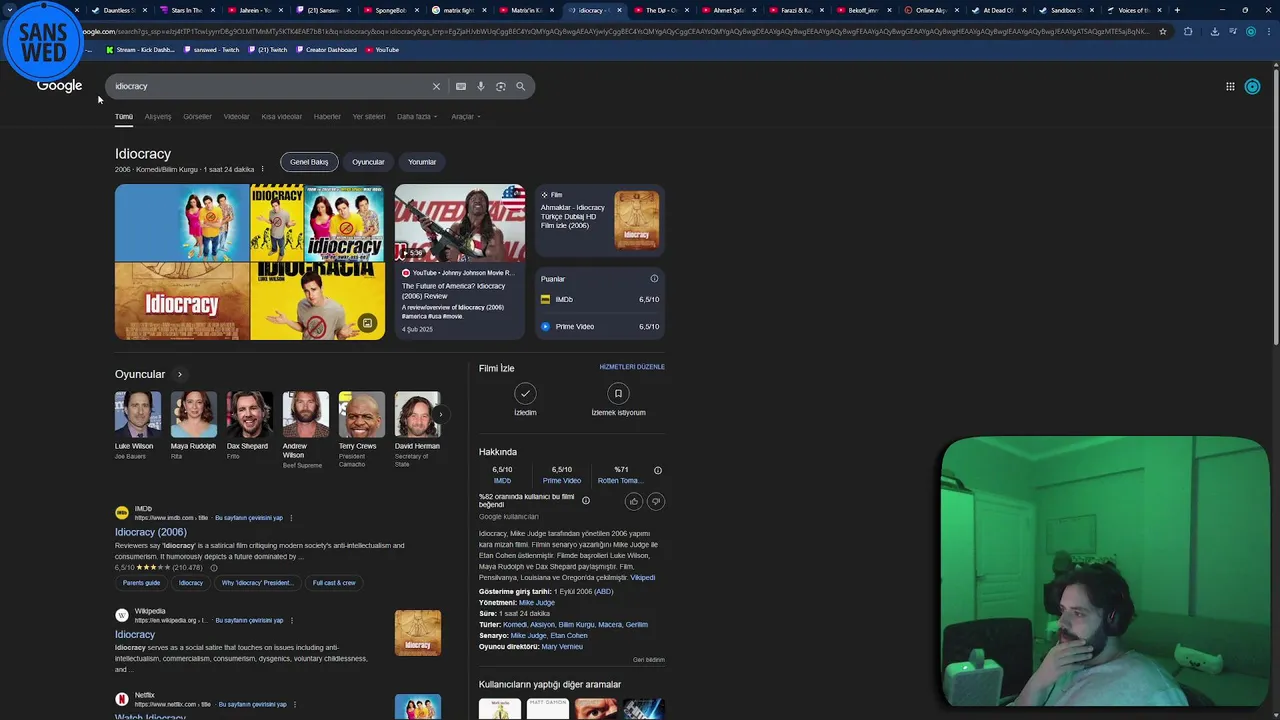The height and width of the screenshot is (720, 1280).
Task: Select Oyuncular chip under Idiocracy title
Action: tap(368, 162)
